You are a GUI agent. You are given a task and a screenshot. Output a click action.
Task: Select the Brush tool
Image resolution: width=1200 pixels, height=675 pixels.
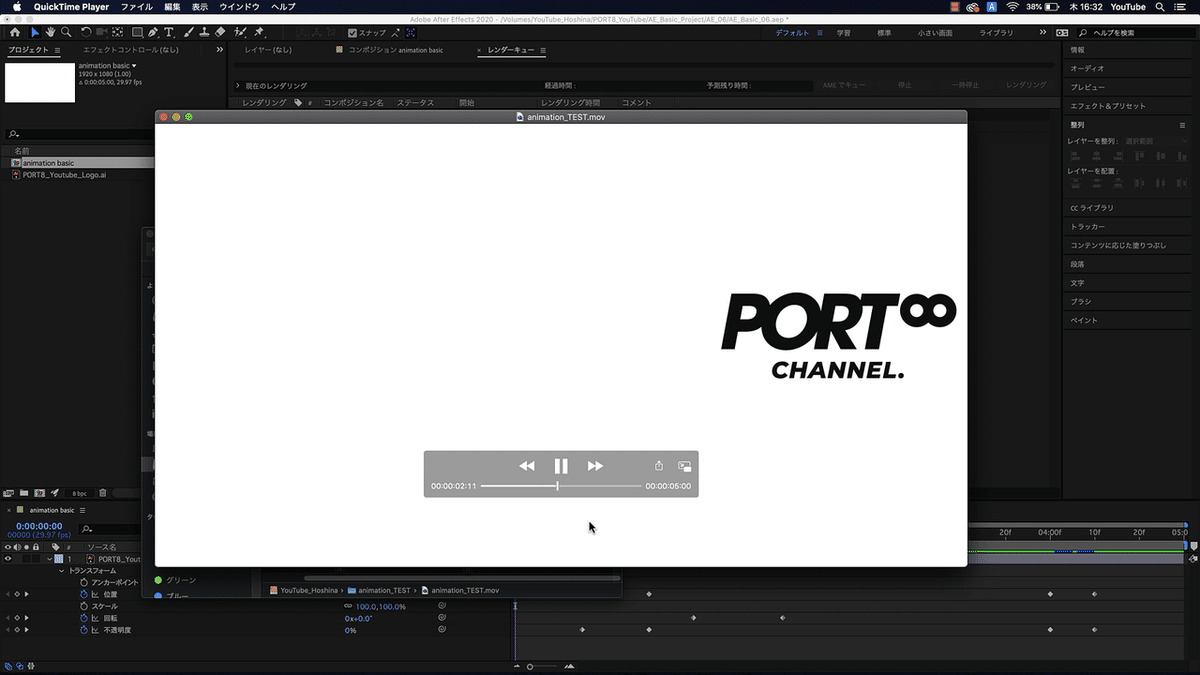coord(189,32)
